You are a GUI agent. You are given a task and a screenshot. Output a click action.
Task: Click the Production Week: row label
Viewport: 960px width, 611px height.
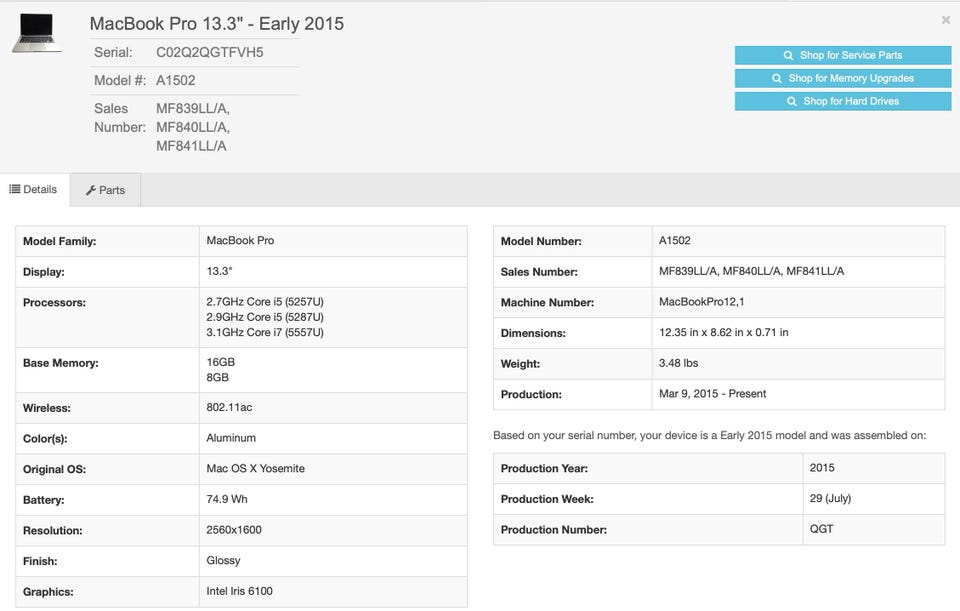click(547, 499)
